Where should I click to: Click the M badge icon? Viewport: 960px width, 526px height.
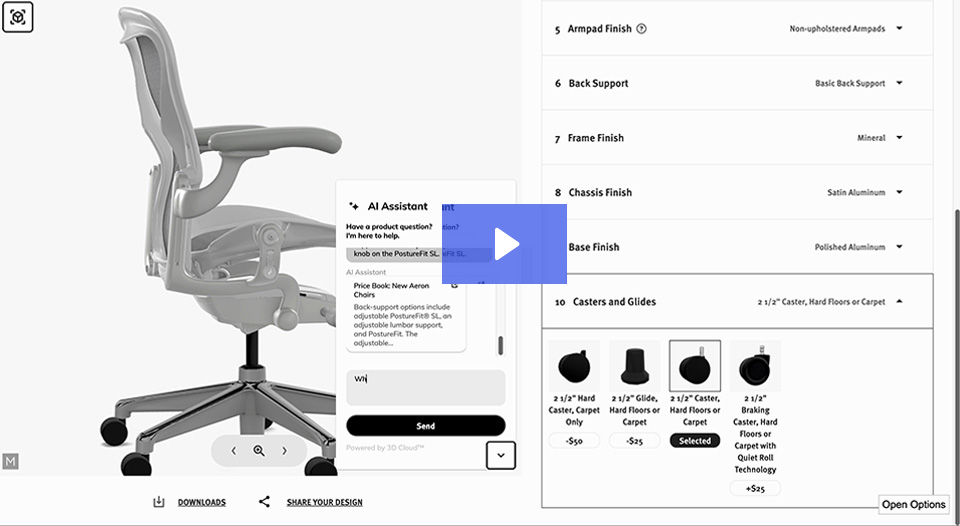(10, 461)
